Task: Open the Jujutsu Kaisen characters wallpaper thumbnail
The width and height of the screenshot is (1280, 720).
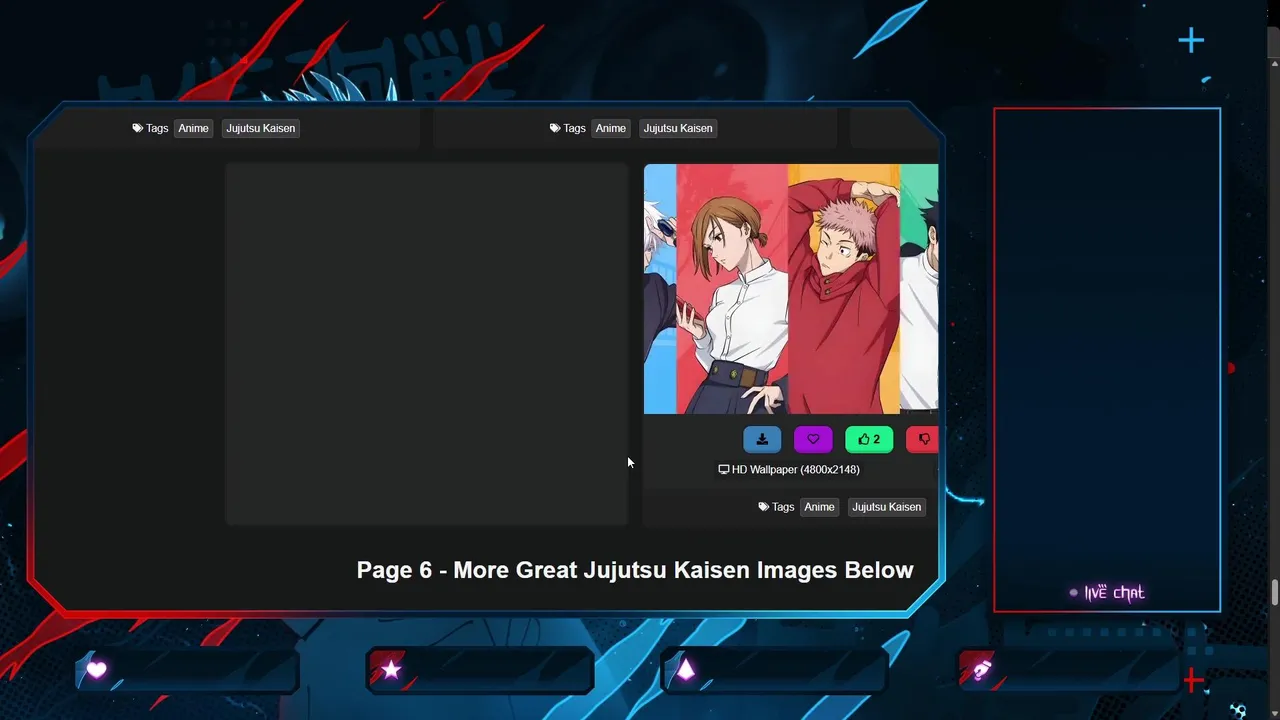Action: point(791,289)
